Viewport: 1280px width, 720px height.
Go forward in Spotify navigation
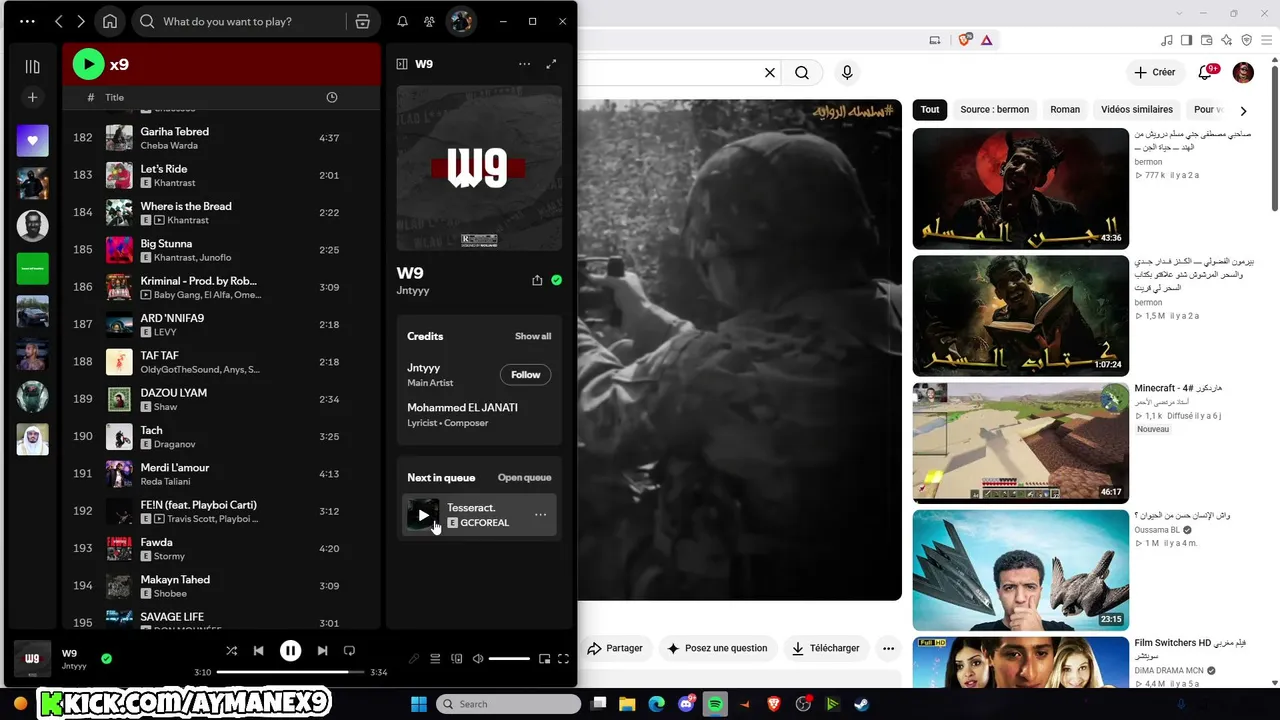click(81, 21)
